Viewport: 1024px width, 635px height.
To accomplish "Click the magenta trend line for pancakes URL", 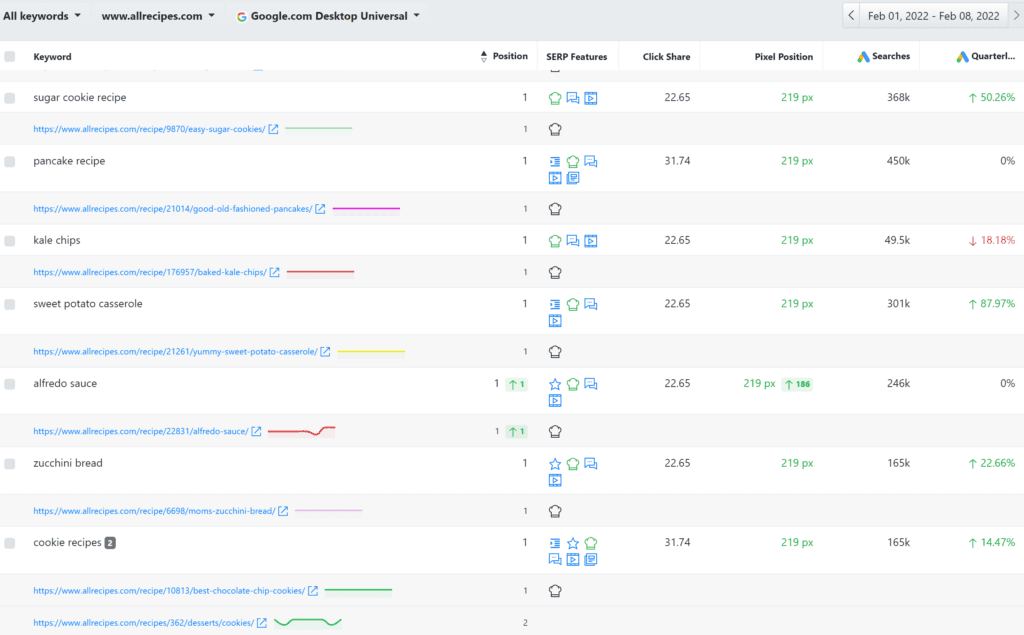I will click(x=366, y=209).
